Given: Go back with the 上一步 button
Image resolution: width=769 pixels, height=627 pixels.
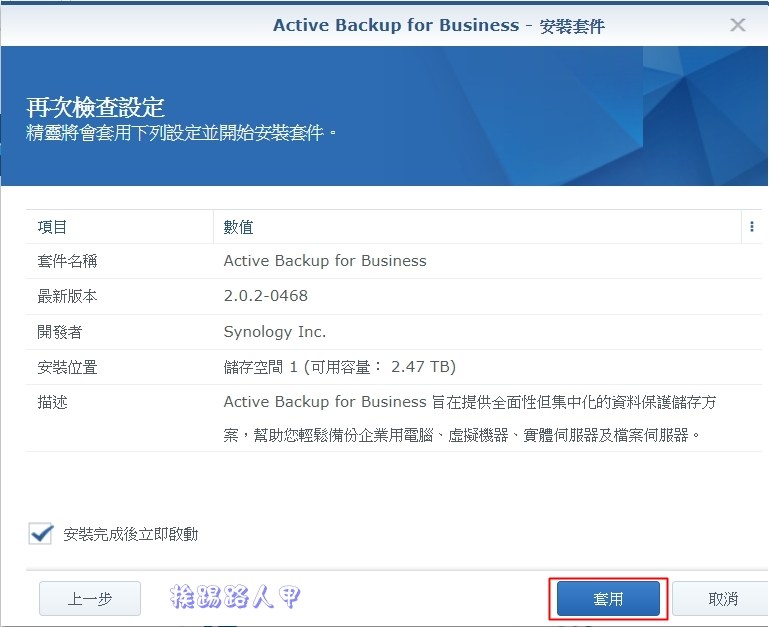Looking at the screenshot, I should (x=90, y=599).
